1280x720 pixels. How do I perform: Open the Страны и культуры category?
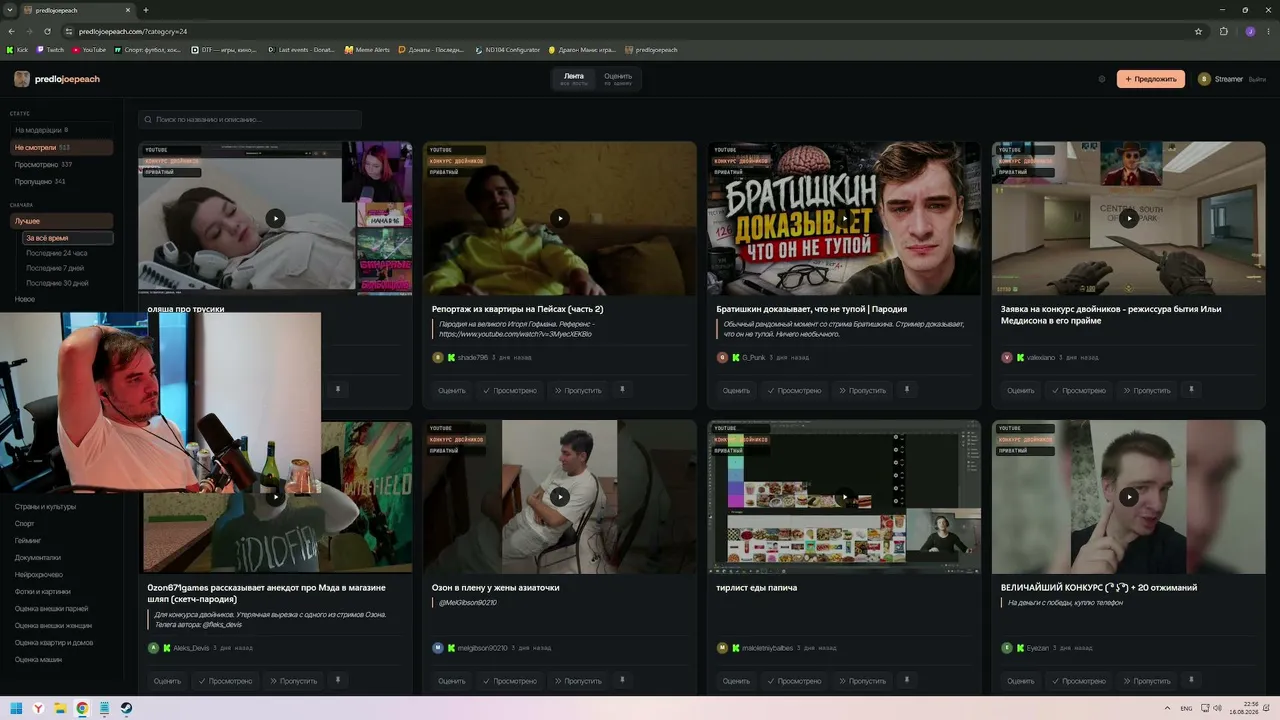click(45, 506)
